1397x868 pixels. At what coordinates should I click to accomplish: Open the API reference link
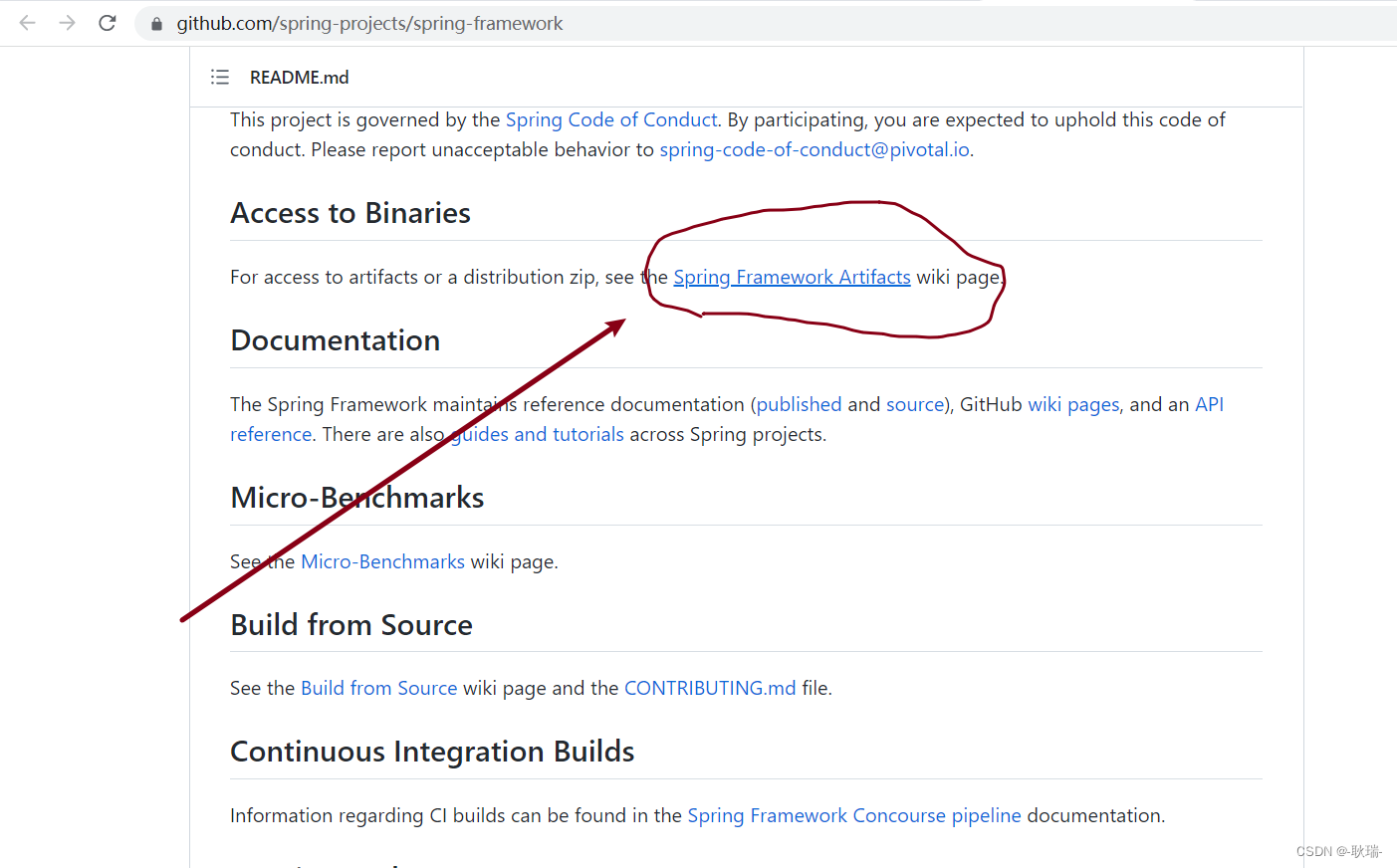(1209, 404)
